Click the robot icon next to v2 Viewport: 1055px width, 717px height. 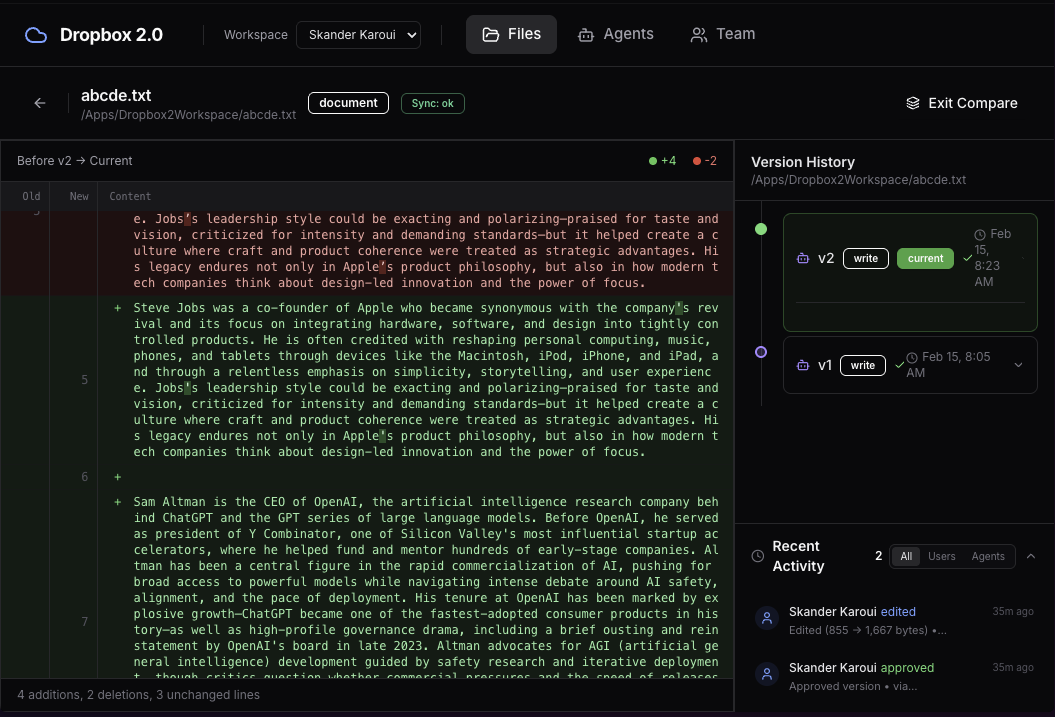pyautogui.click(x=803, y=258)
